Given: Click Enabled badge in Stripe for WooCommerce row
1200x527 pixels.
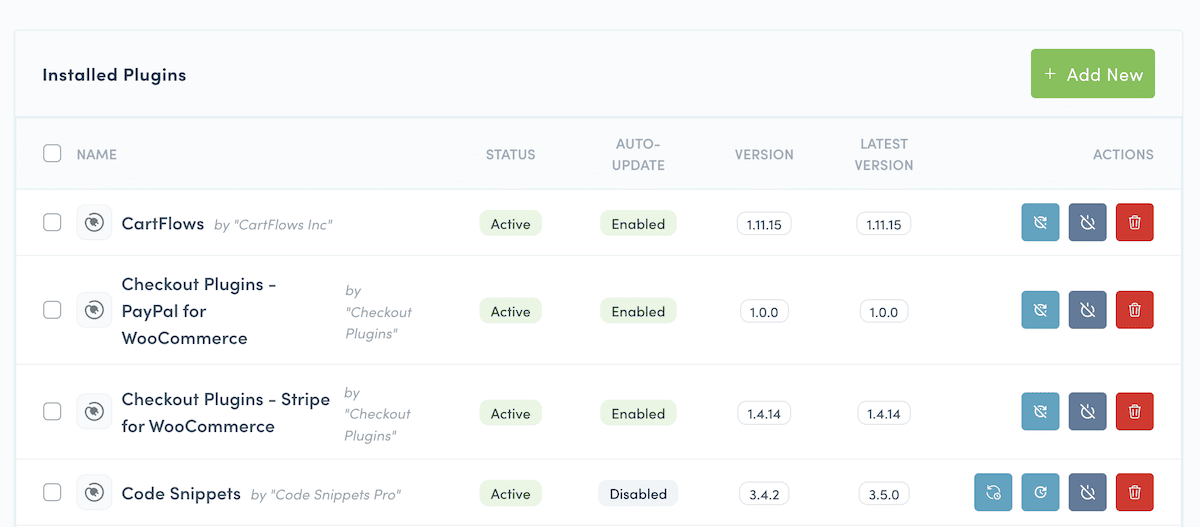Looking at the screenshot, I should [x=638, y=413].
